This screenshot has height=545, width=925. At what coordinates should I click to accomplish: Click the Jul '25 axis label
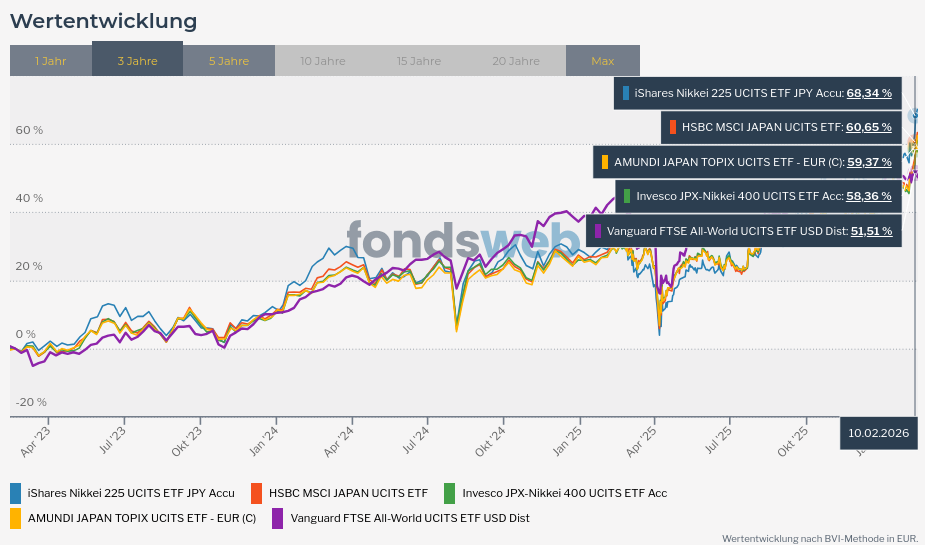pyautogui.click(x=718, y=440)
